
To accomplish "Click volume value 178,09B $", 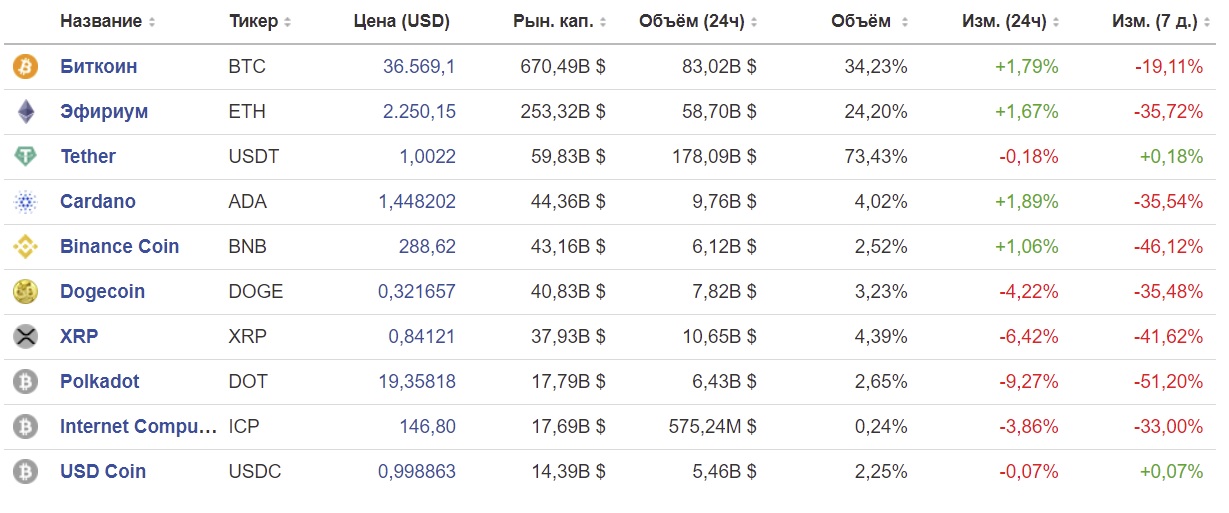I will pyautogui.click(x=714, y=157).
